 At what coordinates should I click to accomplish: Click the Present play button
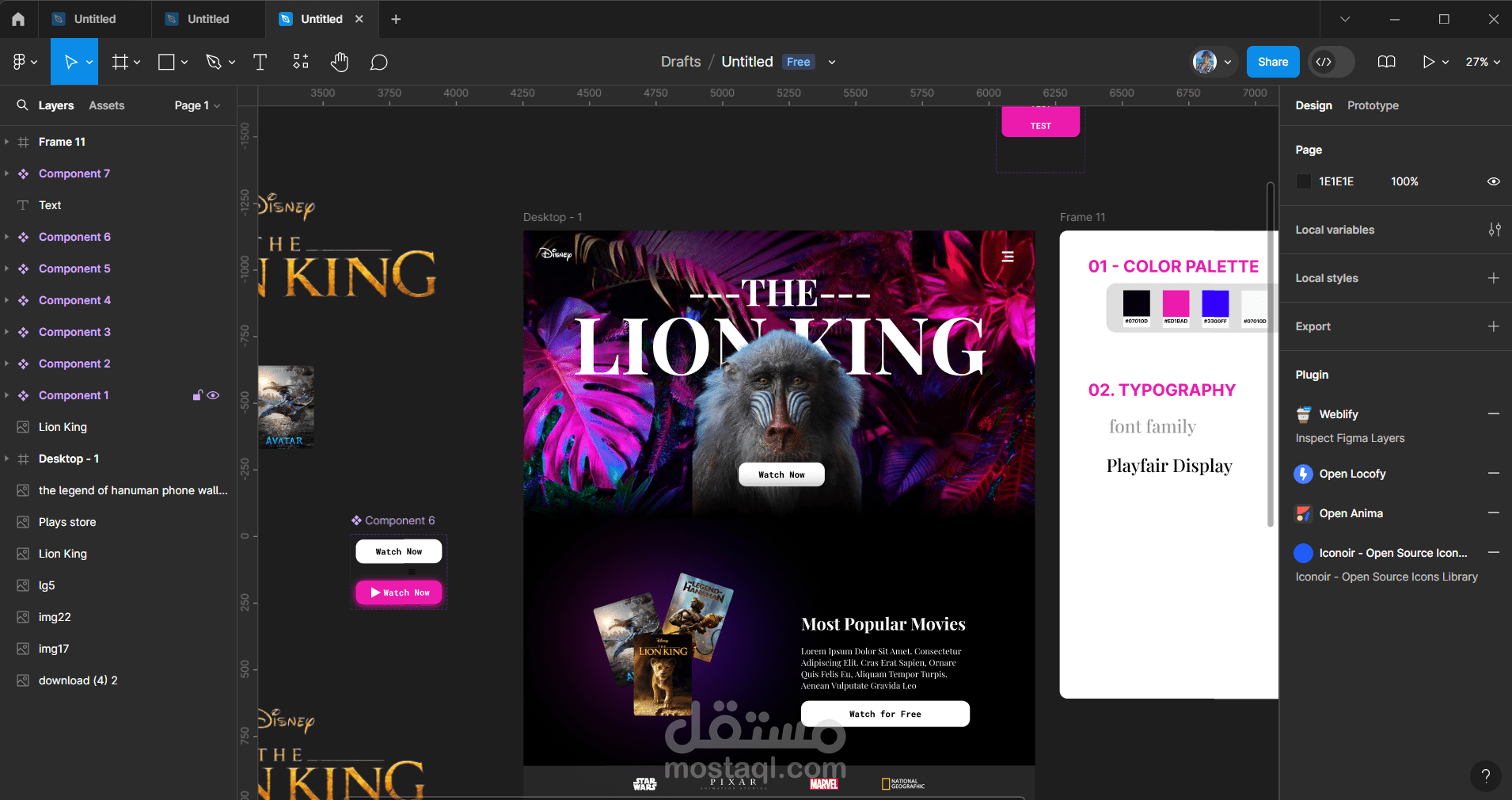1428,62
